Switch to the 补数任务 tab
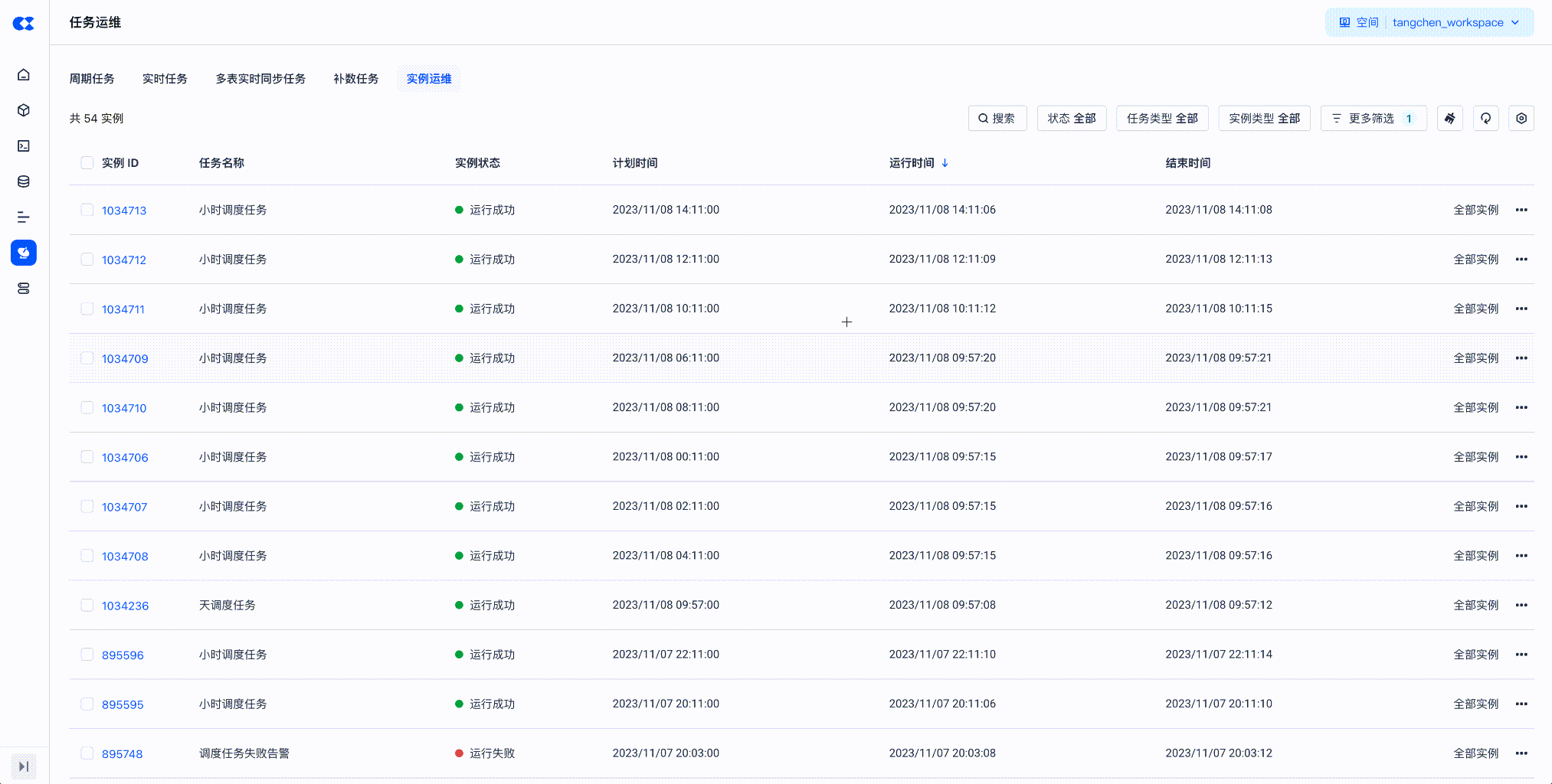 coord(356,79)
